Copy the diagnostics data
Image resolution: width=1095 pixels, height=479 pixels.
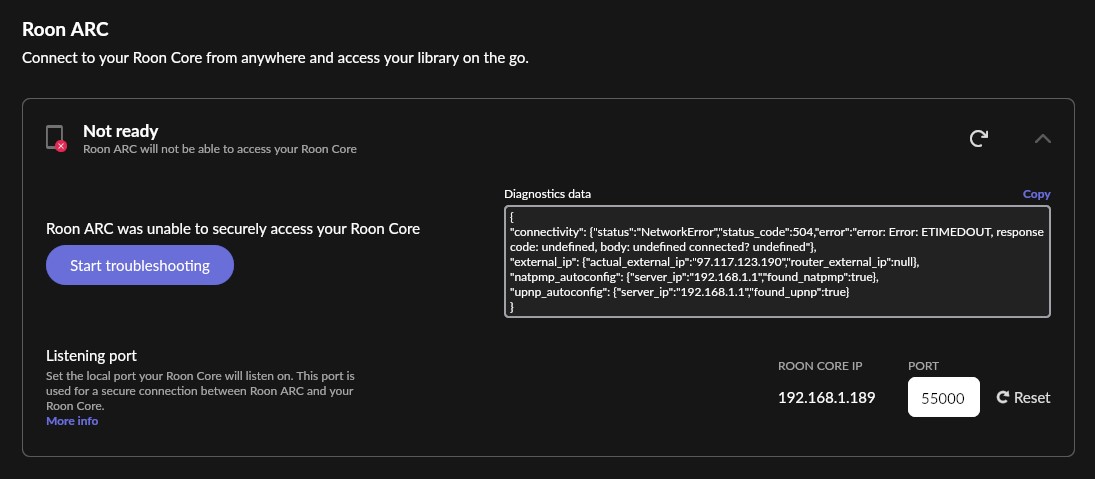pyautogui.click(x=1036, y=194)
